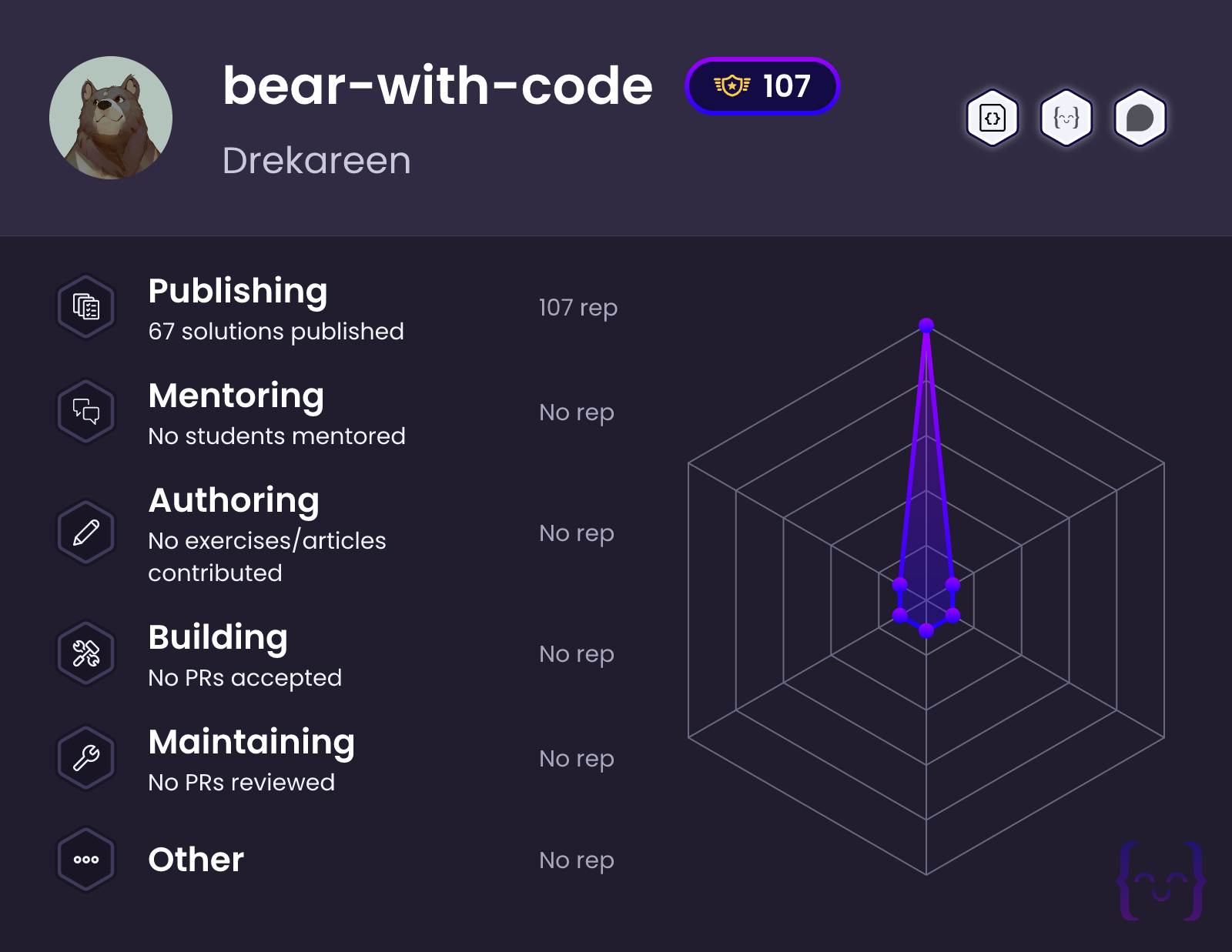Click the 107 reputation badge
Viewport: 1232px width, 952px height.
coord(762,86)
